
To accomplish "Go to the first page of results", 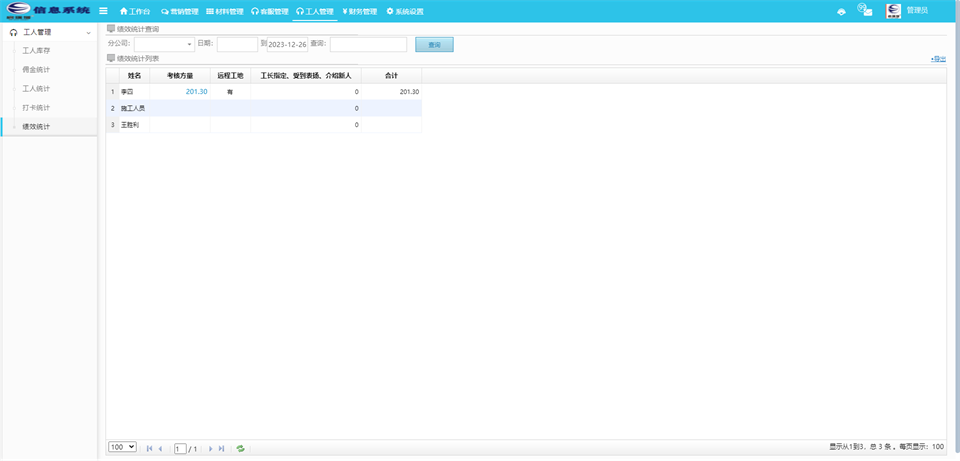I will (x=150, y=449).
